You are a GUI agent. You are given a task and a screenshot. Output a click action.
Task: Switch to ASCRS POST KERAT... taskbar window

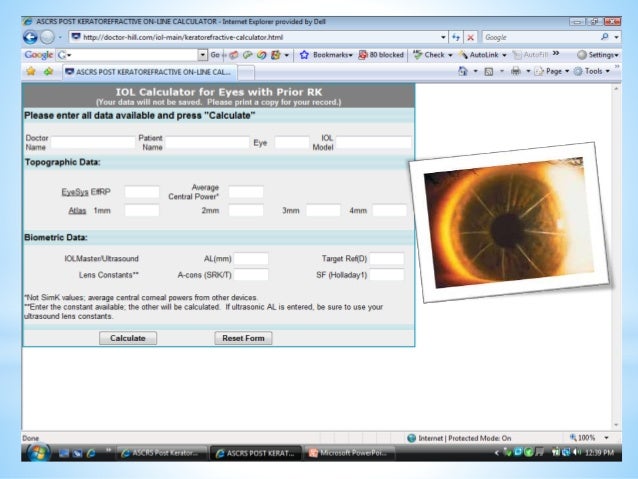[256, 453]
